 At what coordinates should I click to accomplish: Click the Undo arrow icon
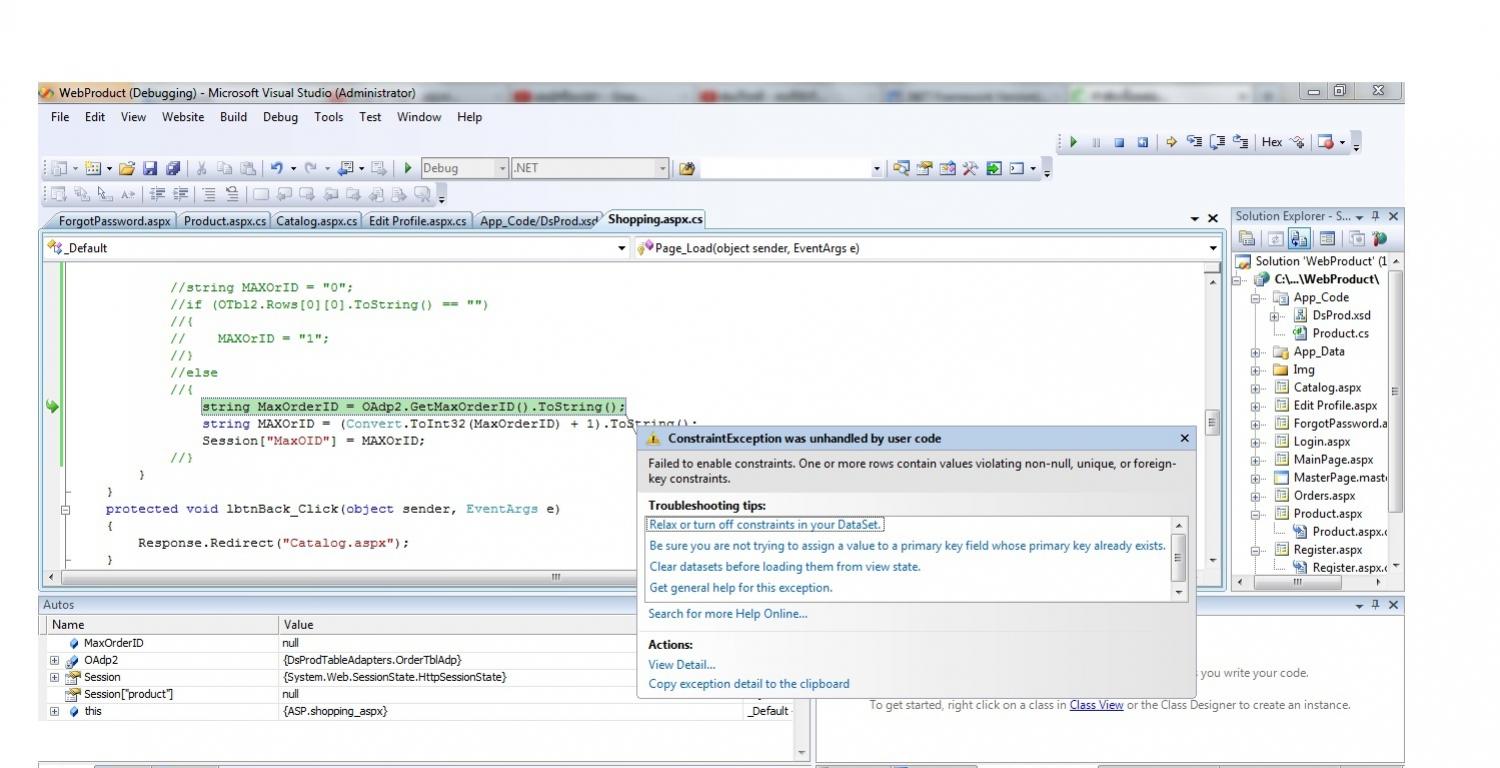pos(276,168)
